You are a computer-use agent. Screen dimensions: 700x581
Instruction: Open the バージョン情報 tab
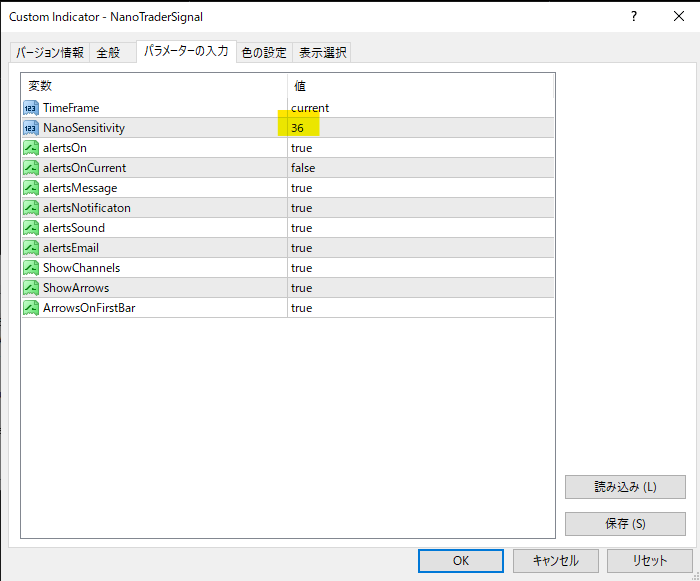click(50, 53)
